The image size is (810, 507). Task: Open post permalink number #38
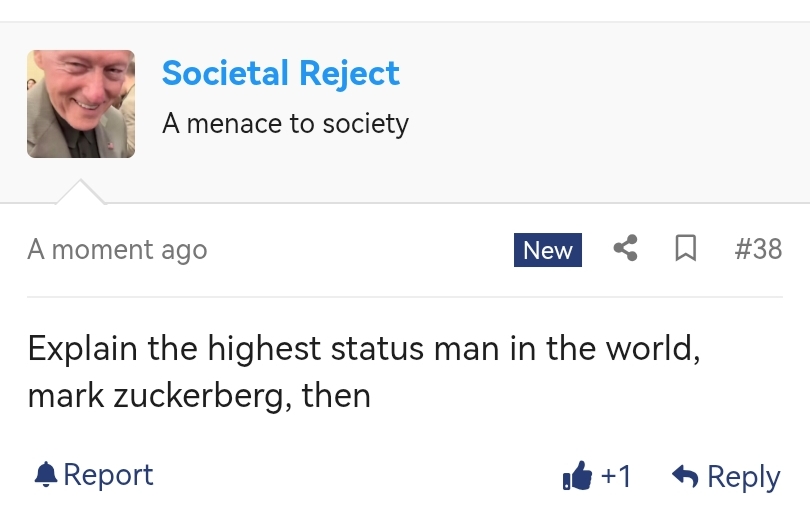(x=758, y=248)
